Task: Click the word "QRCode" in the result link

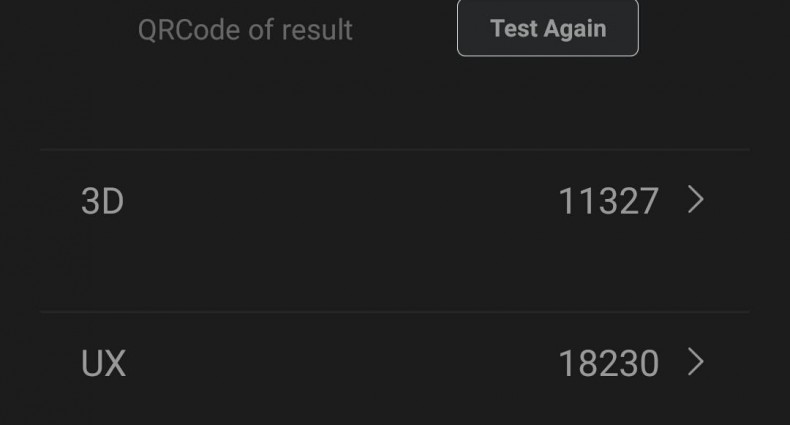Action: pos(189,30)
